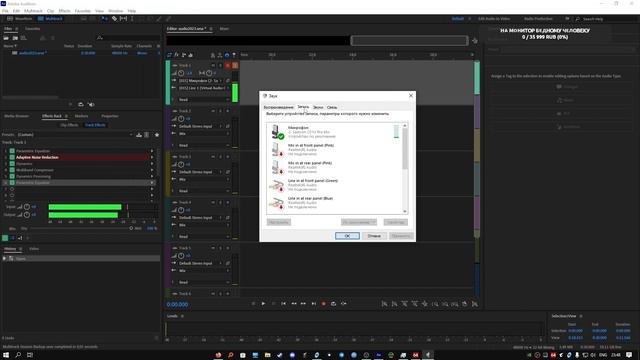Select Track Effects button in Effects Rack
This screenshot has width=640, height=360.
95,125
